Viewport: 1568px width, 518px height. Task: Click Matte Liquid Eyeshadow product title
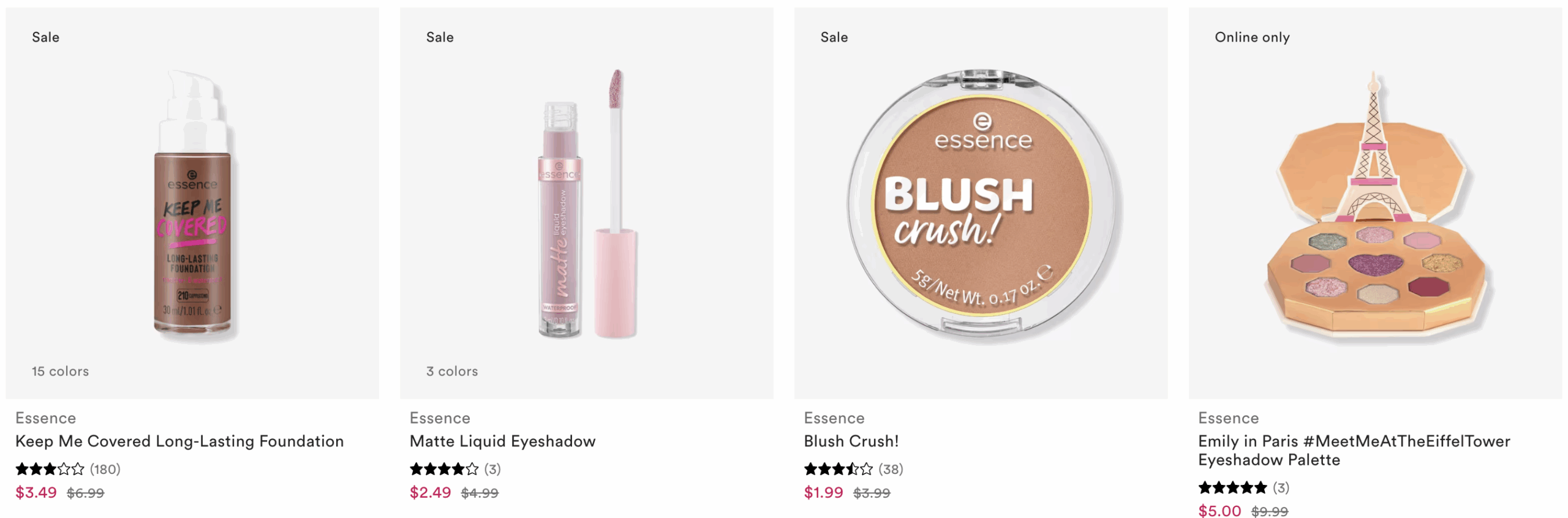pos(502,441)
